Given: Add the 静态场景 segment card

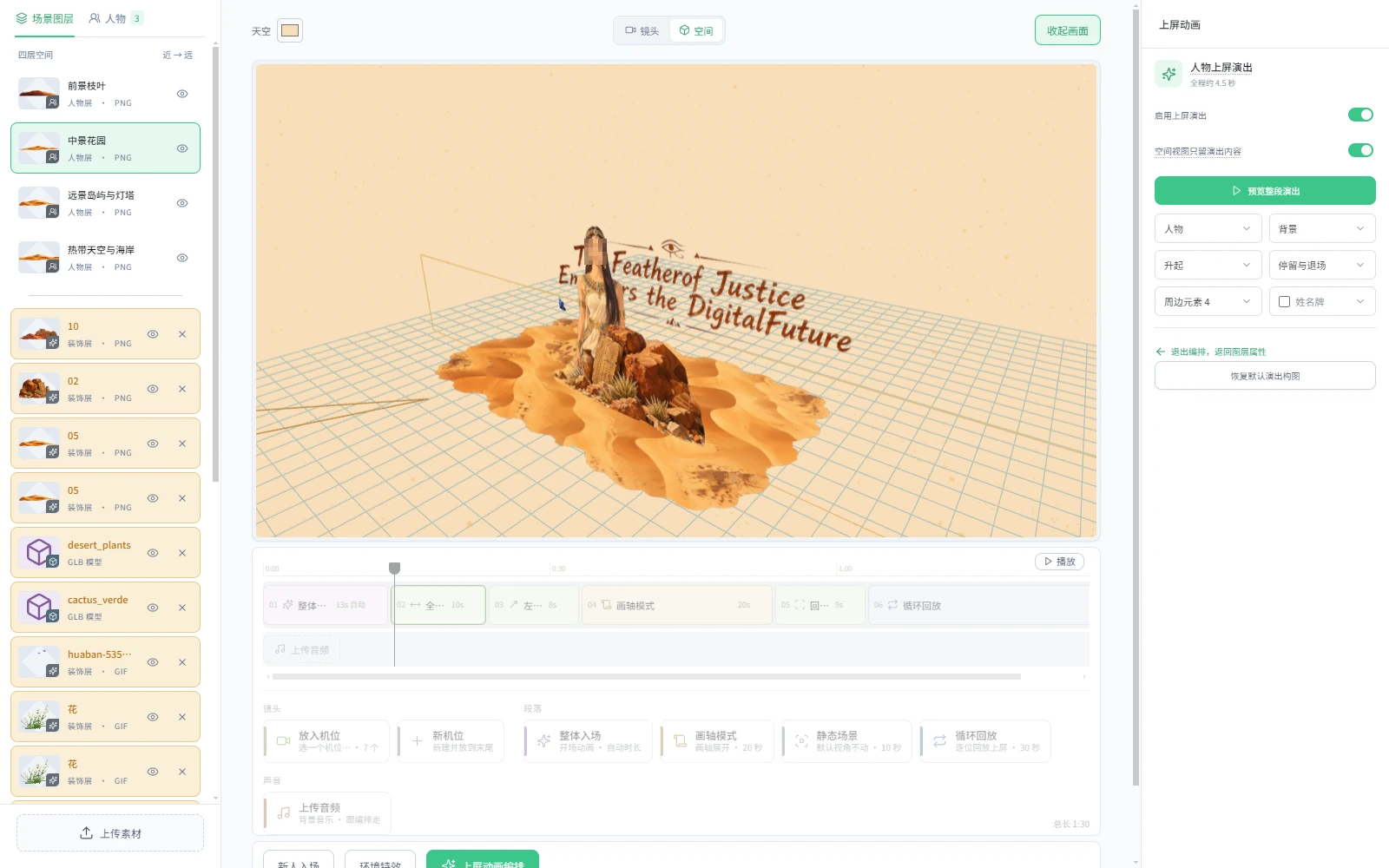Looking at the screenshot, I should click(847, 740).
